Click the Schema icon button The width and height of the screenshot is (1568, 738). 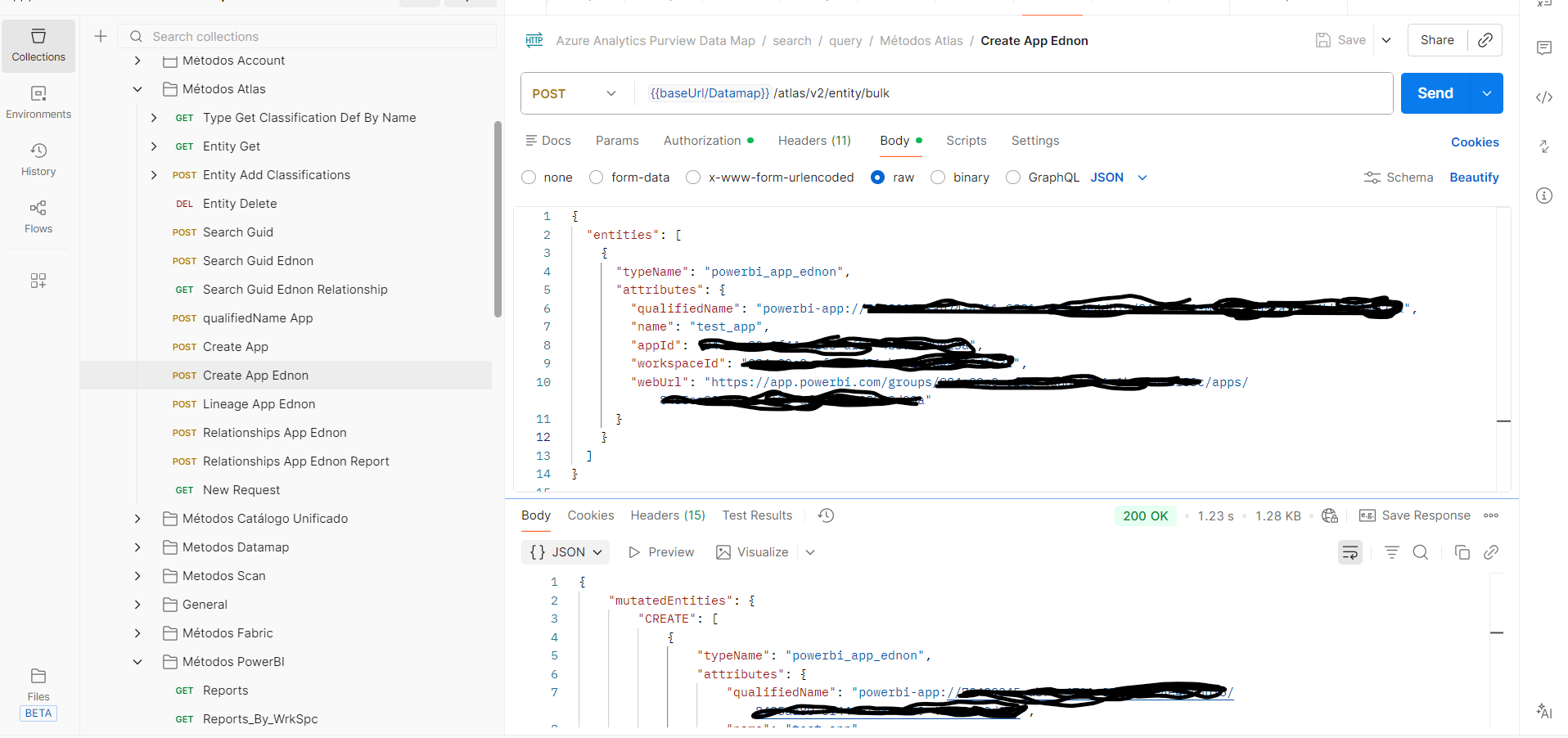1399,178
